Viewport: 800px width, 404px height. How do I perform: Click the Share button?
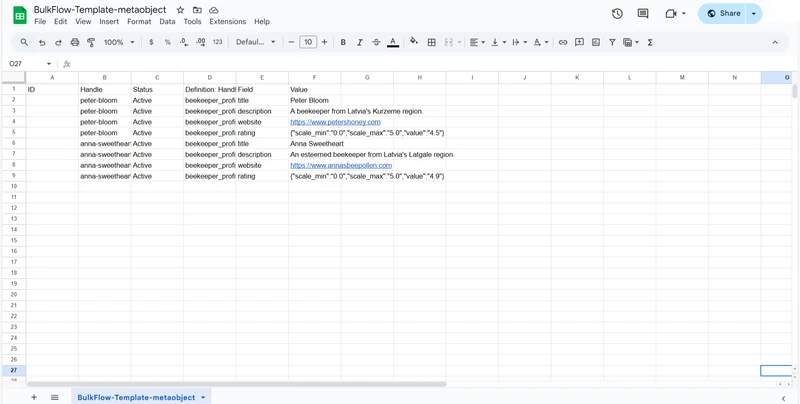(723, 14)
